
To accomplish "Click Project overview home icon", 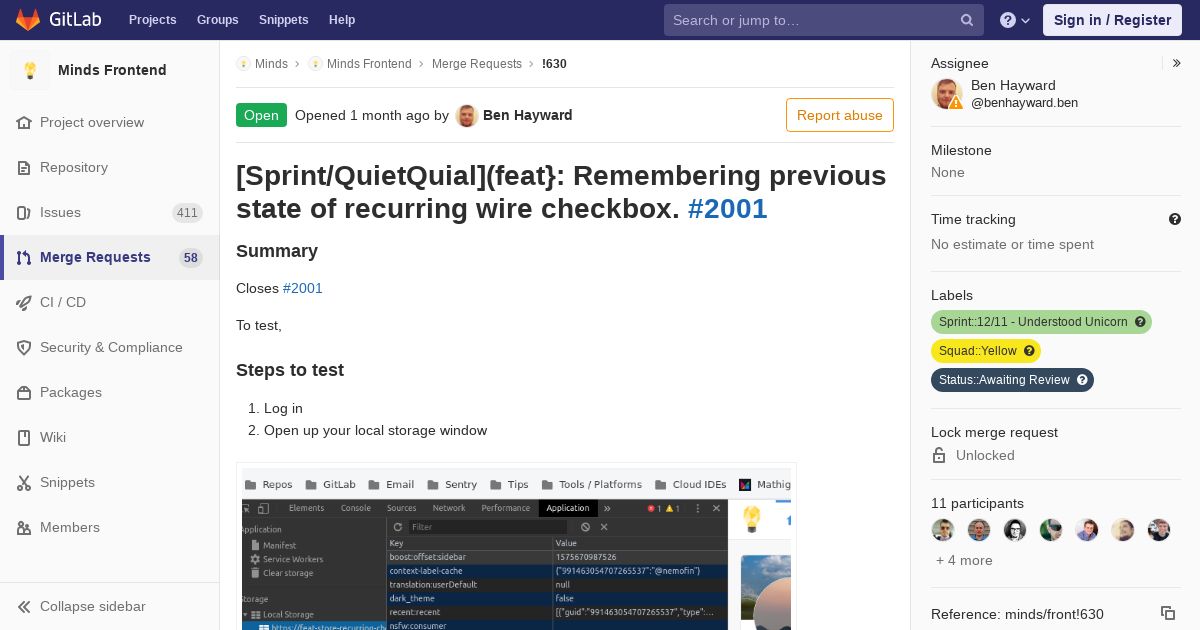I will click(x=24, y=122).
